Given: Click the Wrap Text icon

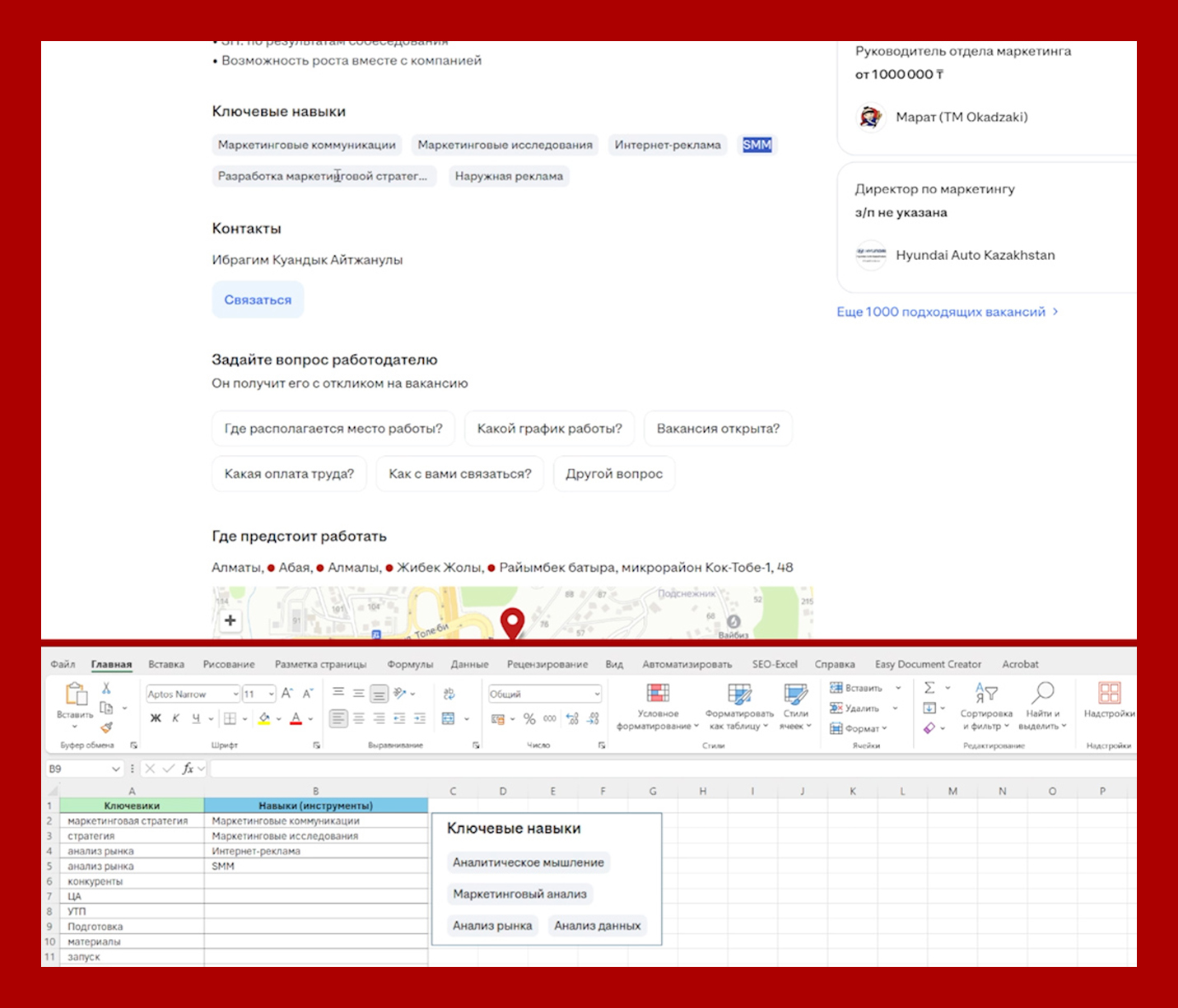Looking at the screenshot, I should coord(449,694).
